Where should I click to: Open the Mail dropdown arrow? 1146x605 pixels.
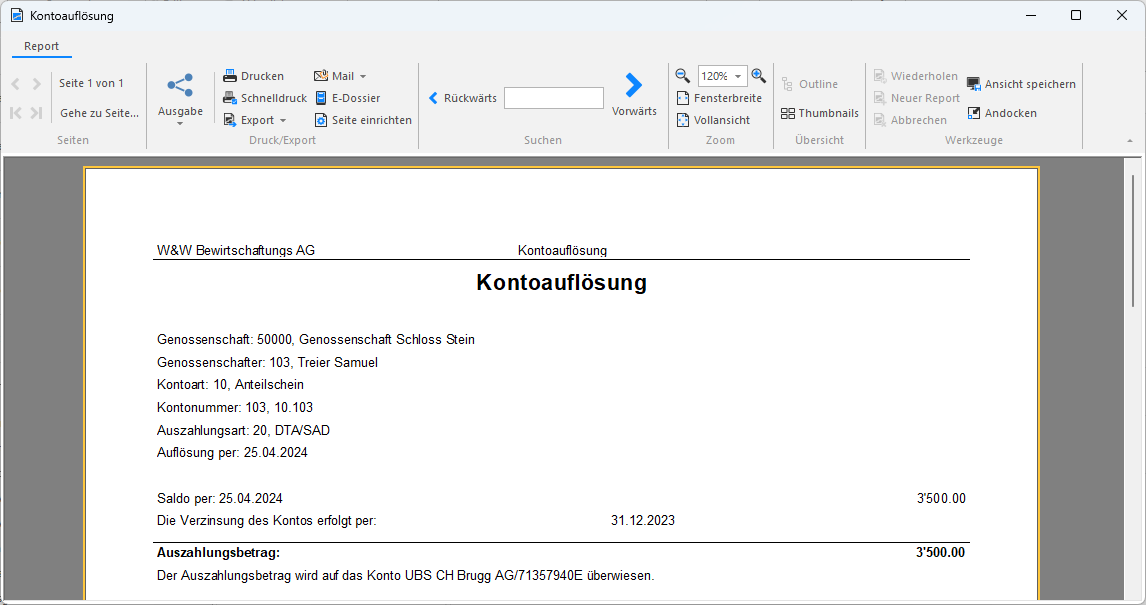tap(363, 77)
